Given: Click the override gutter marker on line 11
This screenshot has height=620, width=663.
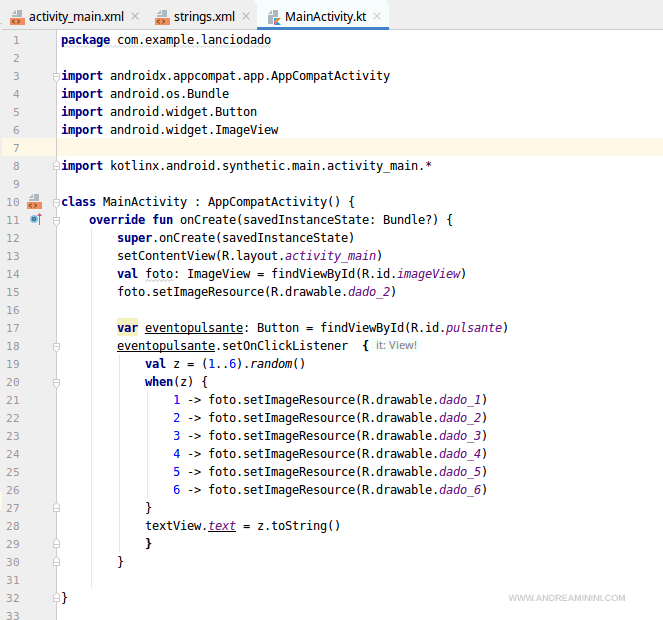Looking at the screenshot, I should point(36,219).
